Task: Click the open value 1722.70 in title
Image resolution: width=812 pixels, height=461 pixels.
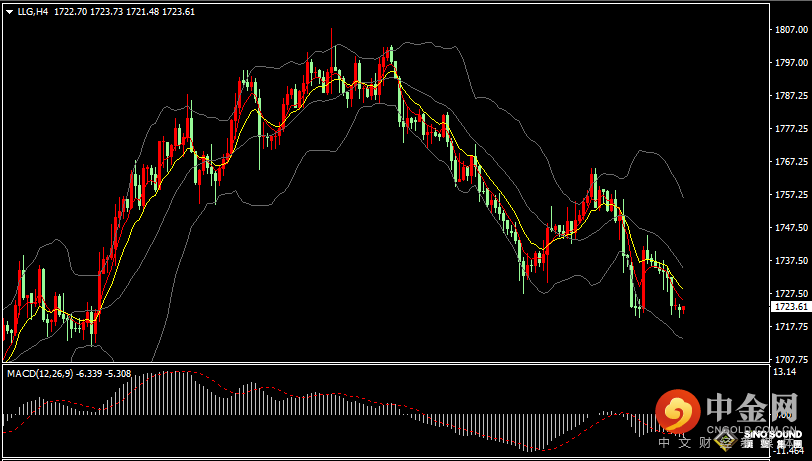Action: [x=70, y=12]
